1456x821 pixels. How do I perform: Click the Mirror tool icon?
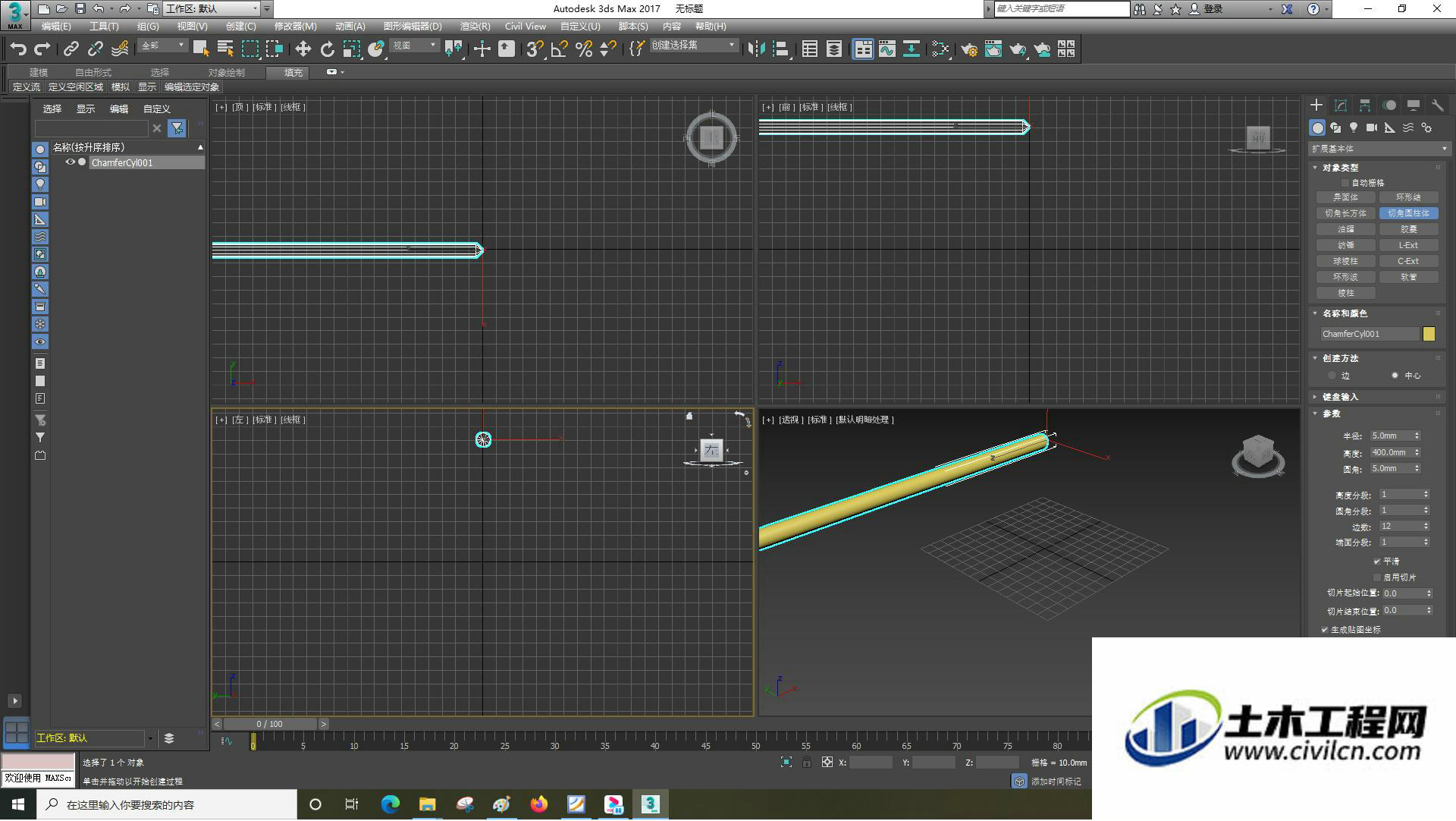click(756, 49)
